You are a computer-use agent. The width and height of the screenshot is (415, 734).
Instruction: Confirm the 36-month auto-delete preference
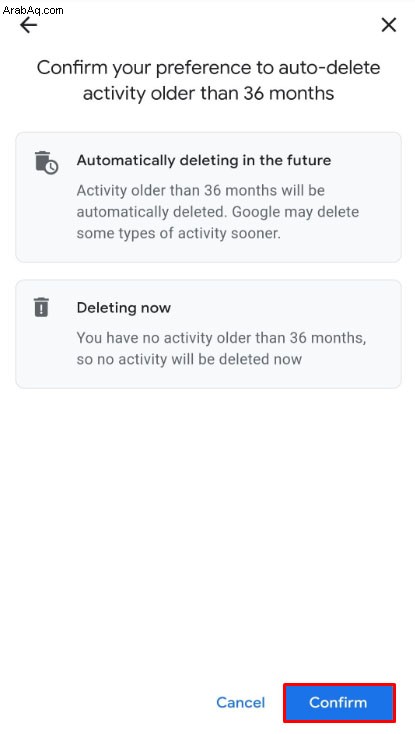(x=339, y=702)
